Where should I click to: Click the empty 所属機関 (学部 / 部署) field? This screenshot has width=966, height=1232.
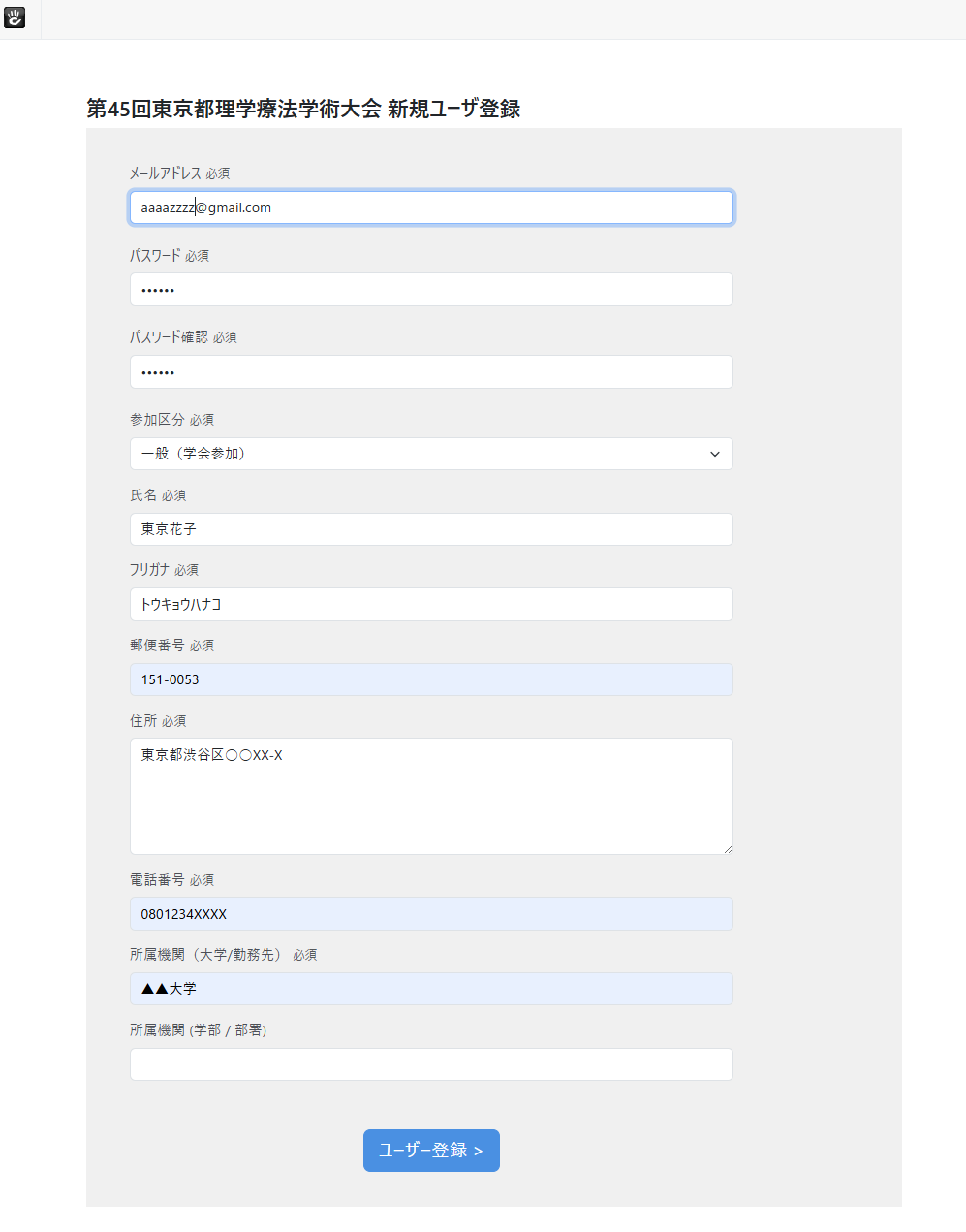tap(431, 1064)
